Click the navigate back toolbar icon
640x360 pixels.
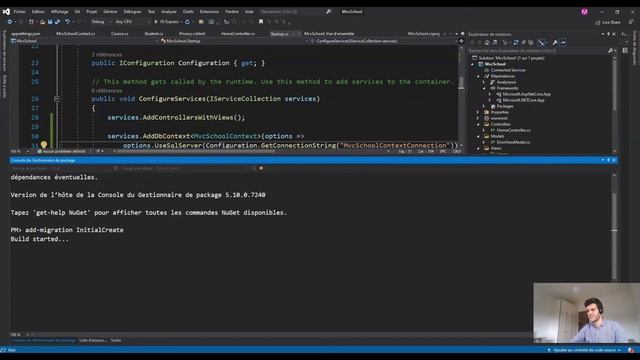[x=9, y=22]
